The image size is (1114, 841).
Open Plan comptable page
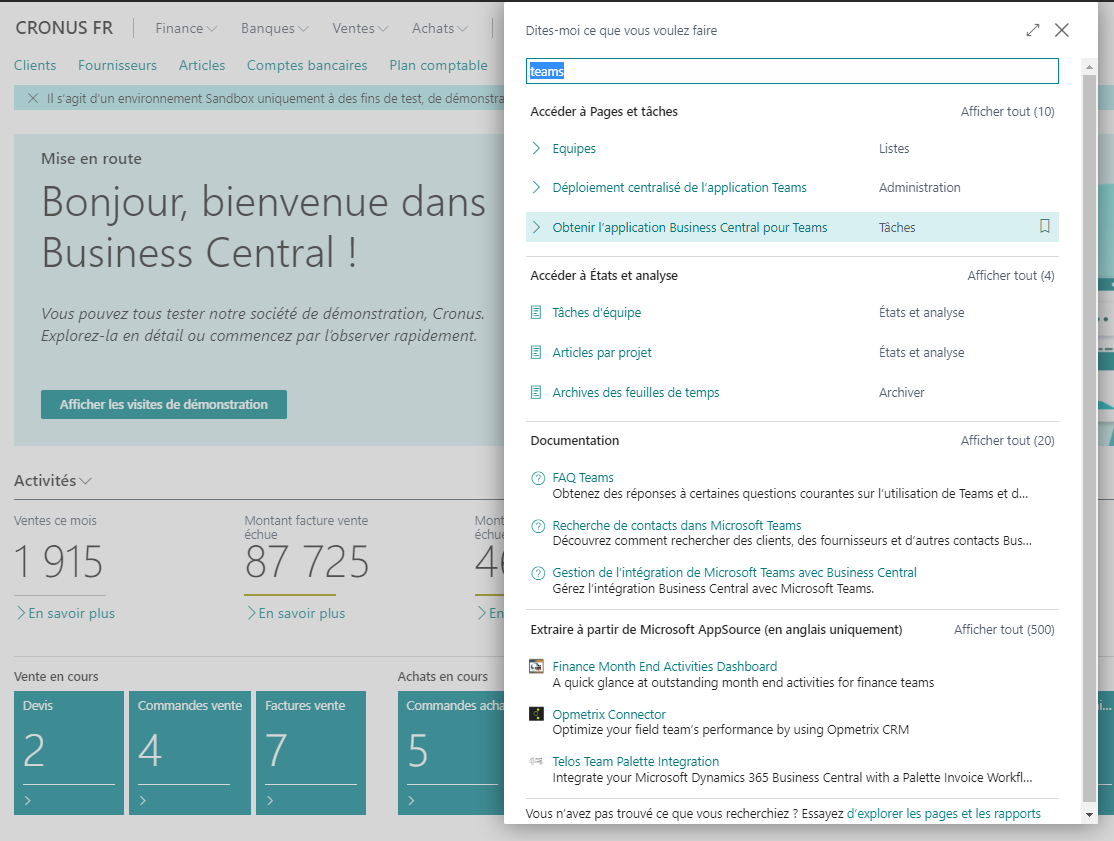pyautogui.click(x=438, y=65)
